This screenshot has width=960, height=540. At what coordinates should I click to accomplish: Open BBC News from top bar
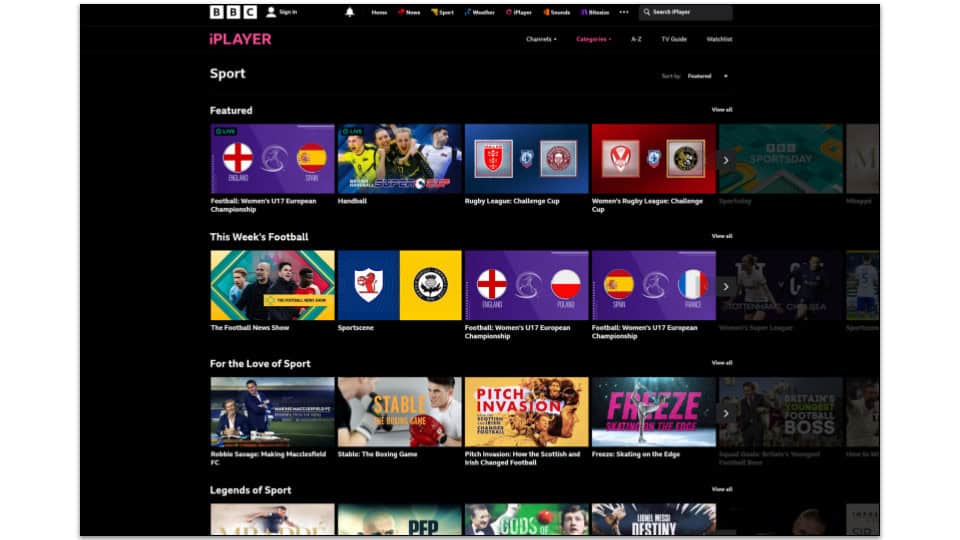[x=409, y=12]
